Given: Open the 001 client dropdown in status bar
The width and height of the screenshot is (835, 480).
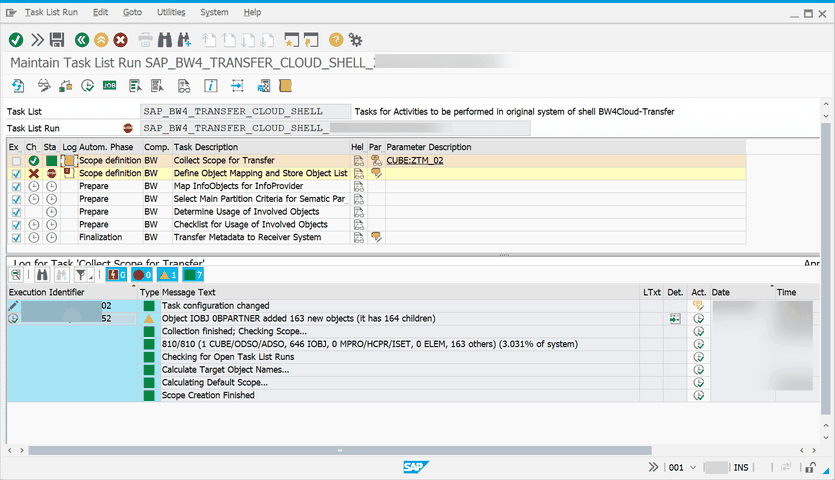Looking at the screenshot, I should [x=693, y=467].
